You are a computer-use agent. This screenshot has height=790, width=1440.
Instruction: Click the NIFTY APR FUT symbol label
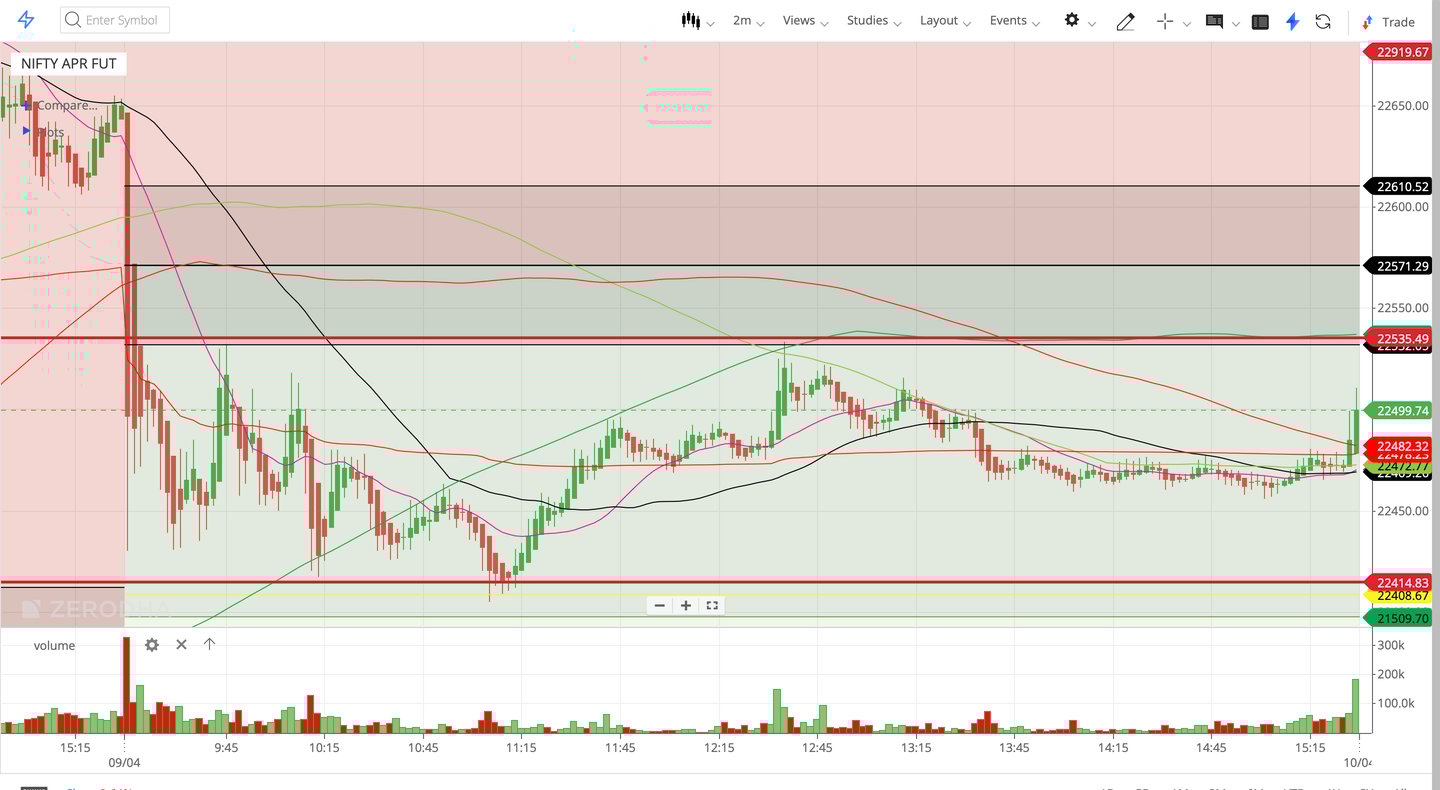tap(69, 63)
